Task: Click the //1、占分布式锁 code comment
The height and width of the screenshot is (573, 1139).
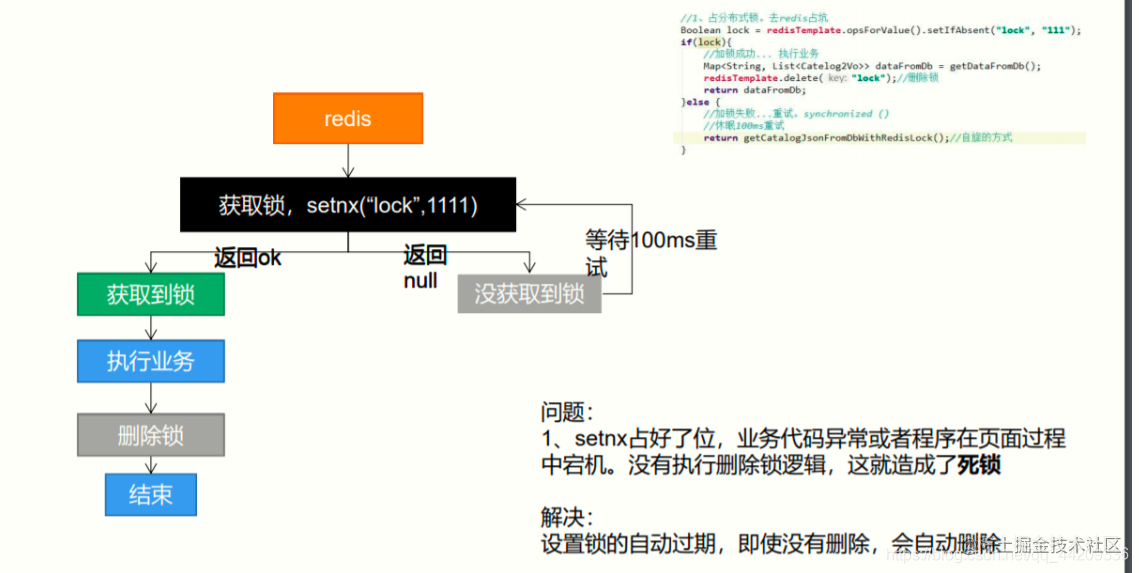Action: coord(754,17)
